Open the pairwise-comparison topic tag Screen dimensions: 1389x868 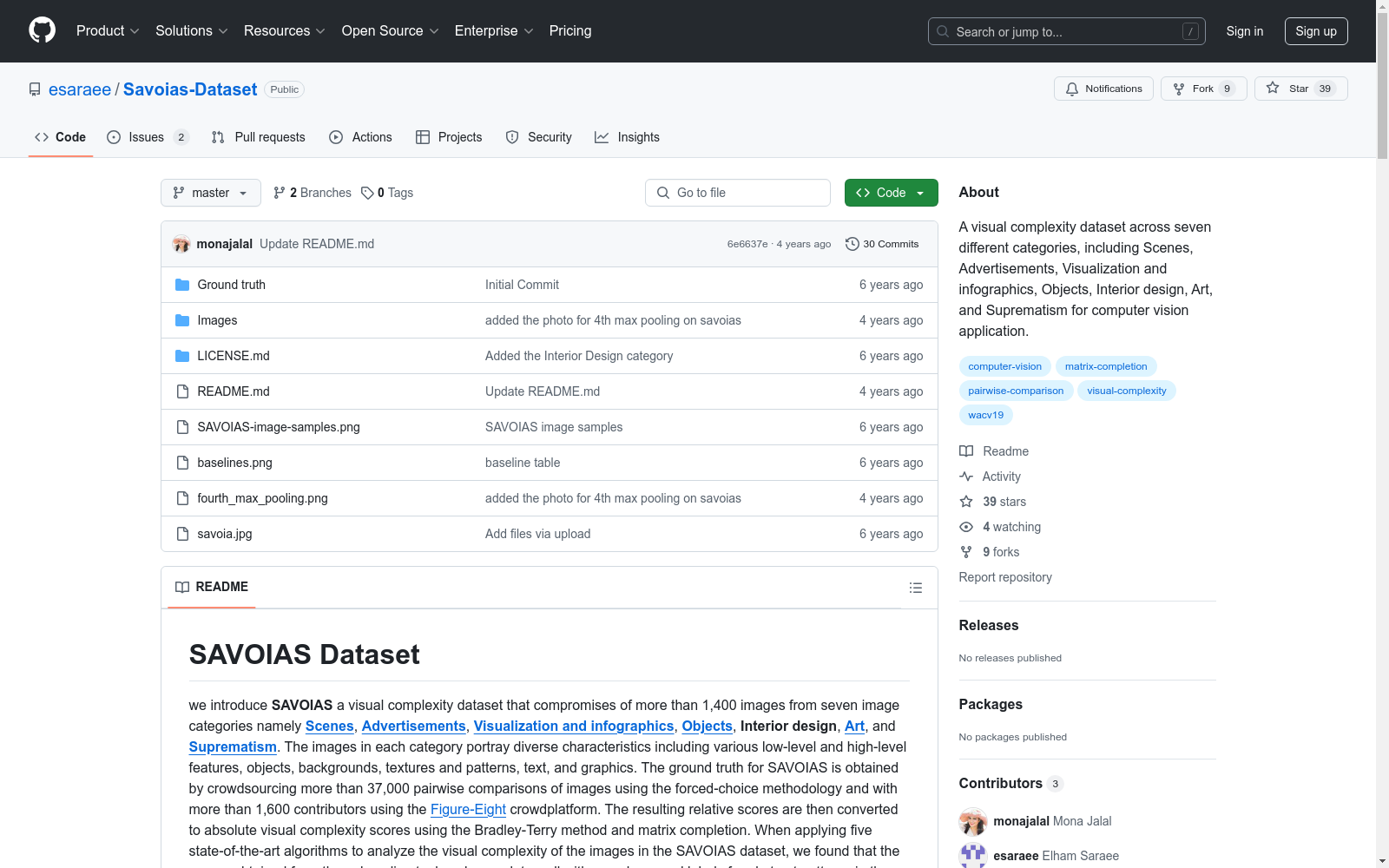(x=1016, y=391)
